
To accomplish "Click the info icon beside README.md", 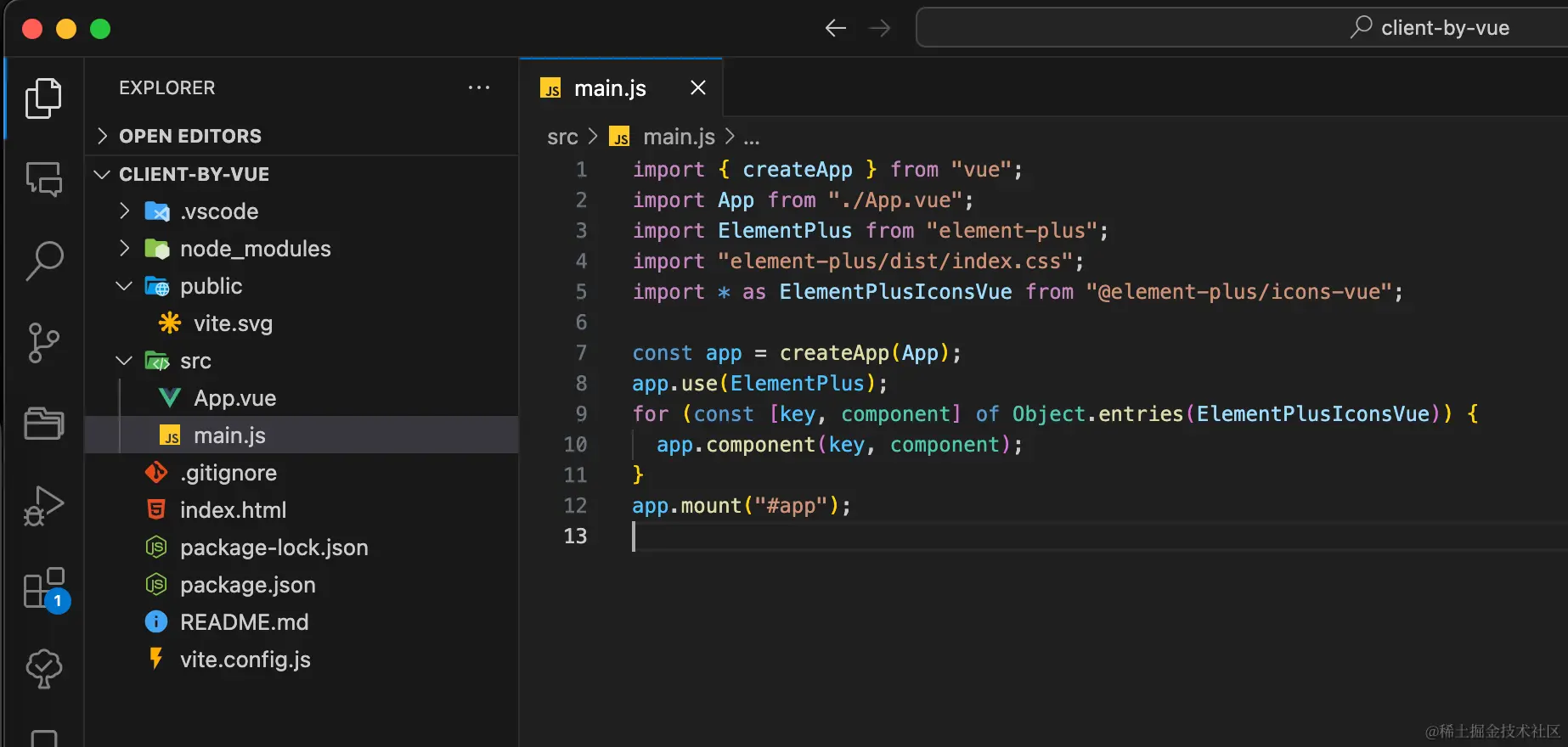I will pos(156,622).
